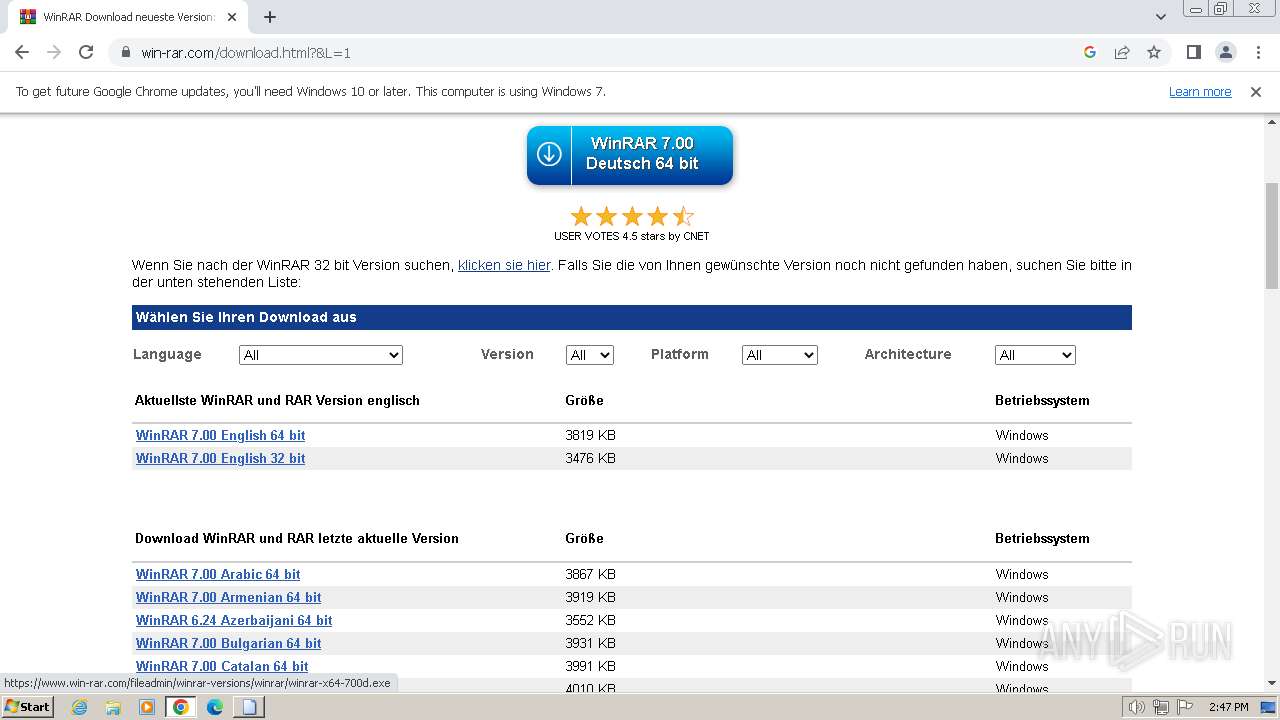The image size is (1280, 720).
Task: Launch Internet Explorer from taskbar
Action: tap(79, 707)
